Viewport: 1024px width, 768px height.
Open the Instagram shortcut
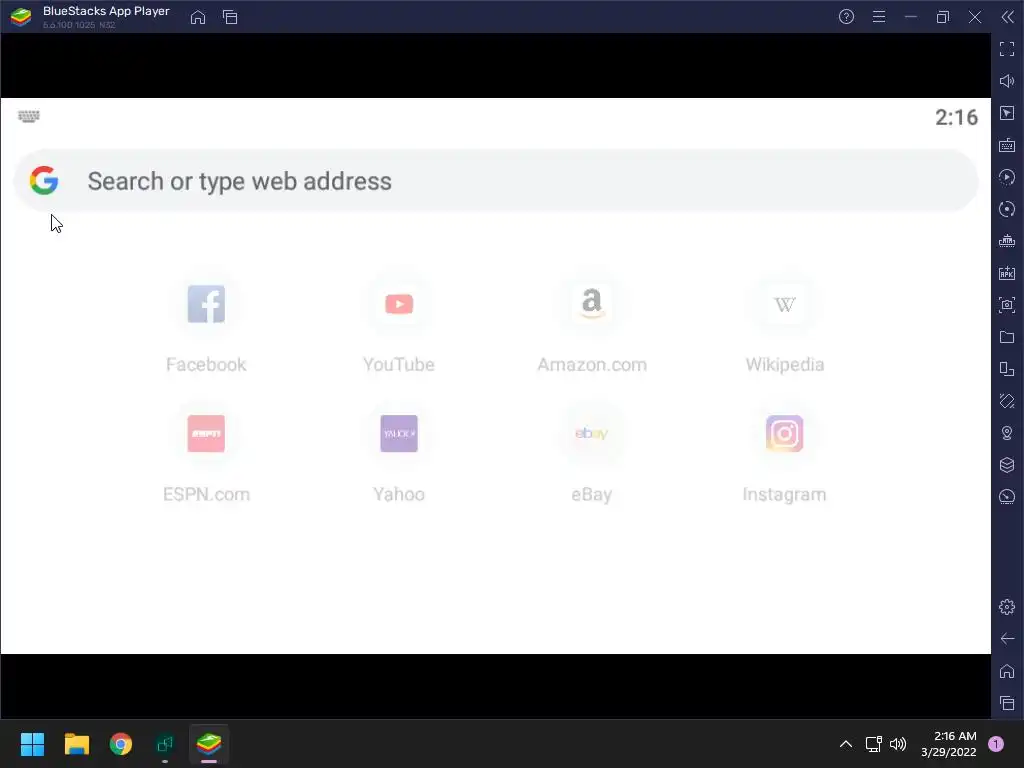(x=784, y=434)
